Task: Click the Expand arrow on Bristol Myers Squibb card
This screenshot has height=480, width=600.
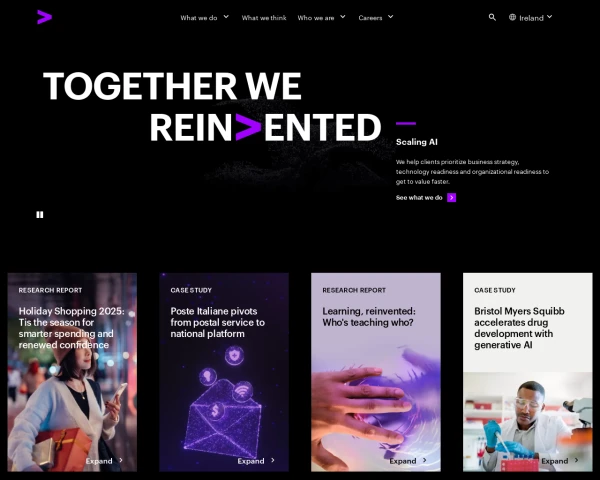Action: click(x=577, y=460)
